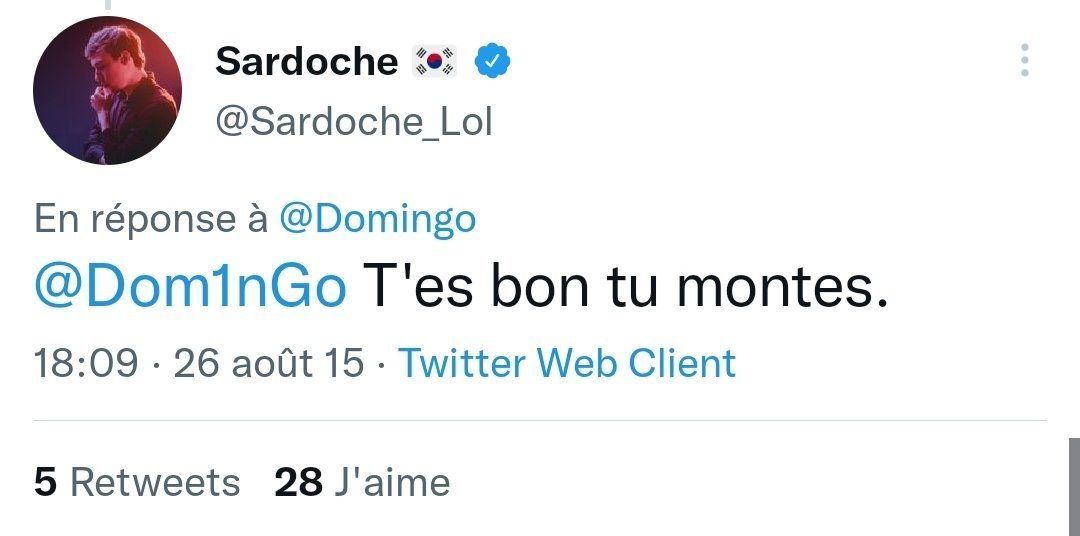
Task: Click the South Korean flag emoji
Action: pyautogui.click(x=435, y=62)
